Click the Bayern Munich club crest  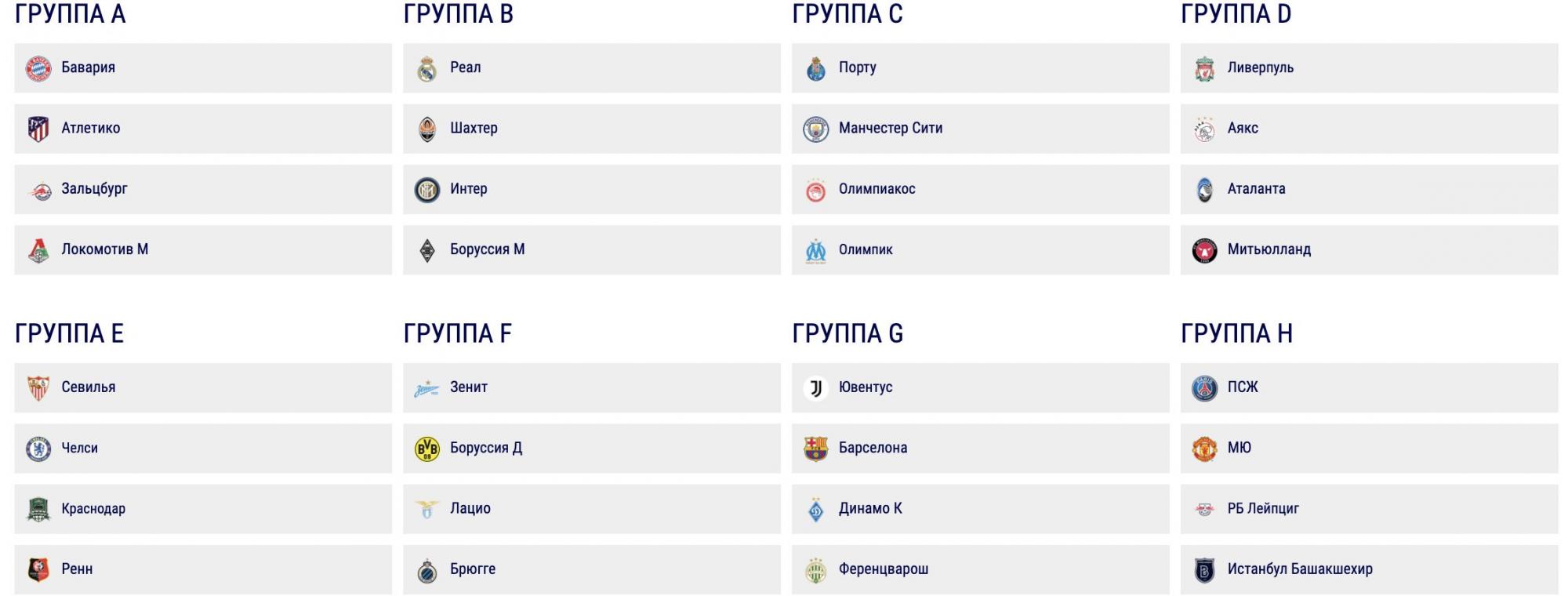click(38, 69)
